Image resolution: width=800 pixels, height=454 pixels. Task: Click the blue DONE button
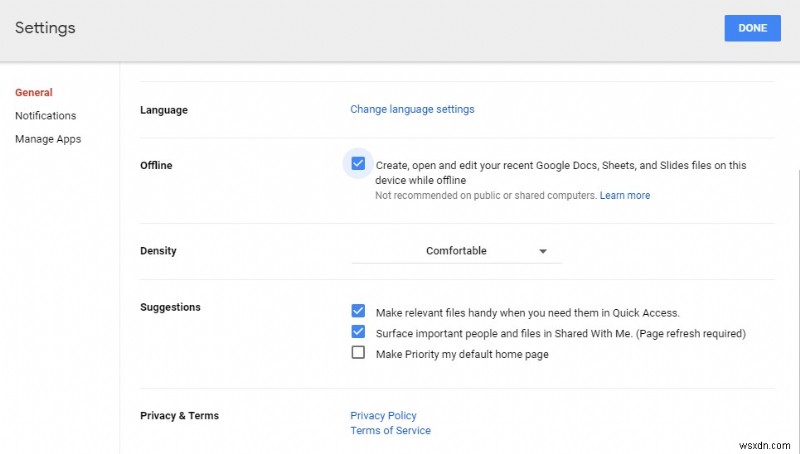(752, 28)
